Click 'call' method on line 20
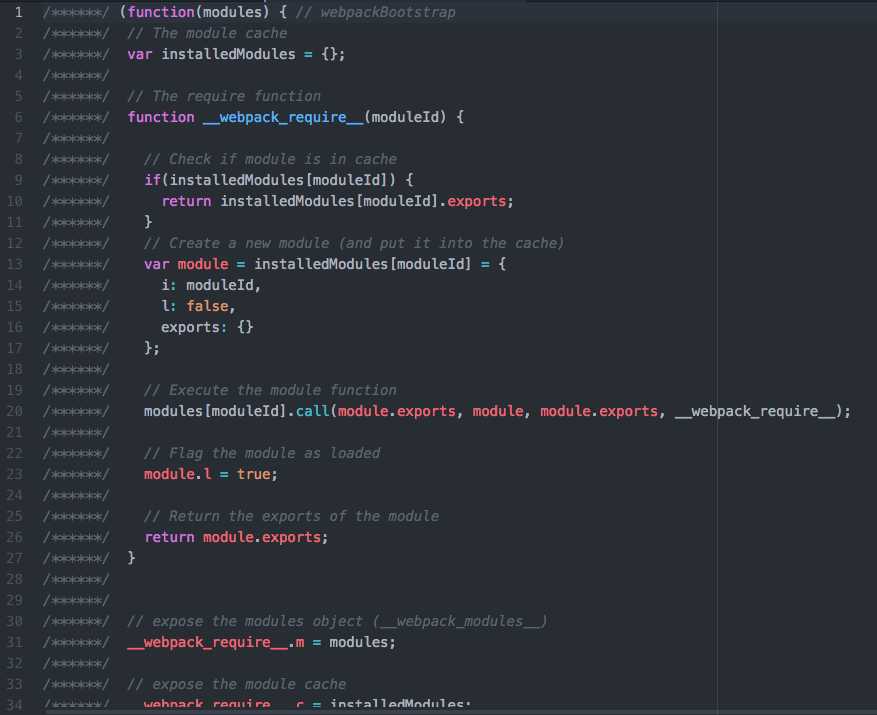This screenshot has height=715, width=877. pyautogui.click(x=312, y=411)
